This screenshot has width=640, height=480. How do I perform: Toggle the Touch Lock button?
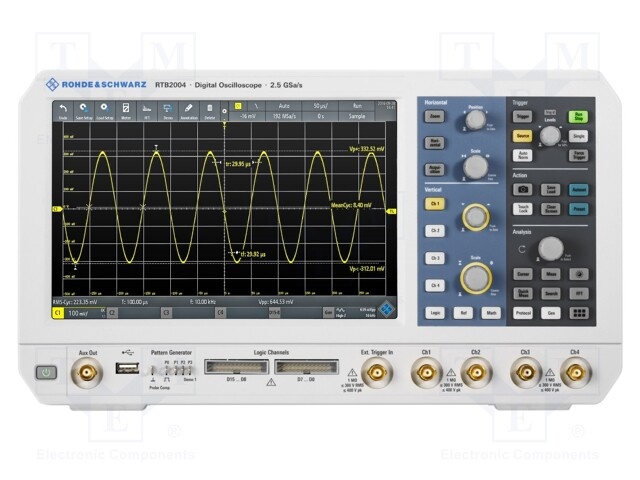coord(521,209)
